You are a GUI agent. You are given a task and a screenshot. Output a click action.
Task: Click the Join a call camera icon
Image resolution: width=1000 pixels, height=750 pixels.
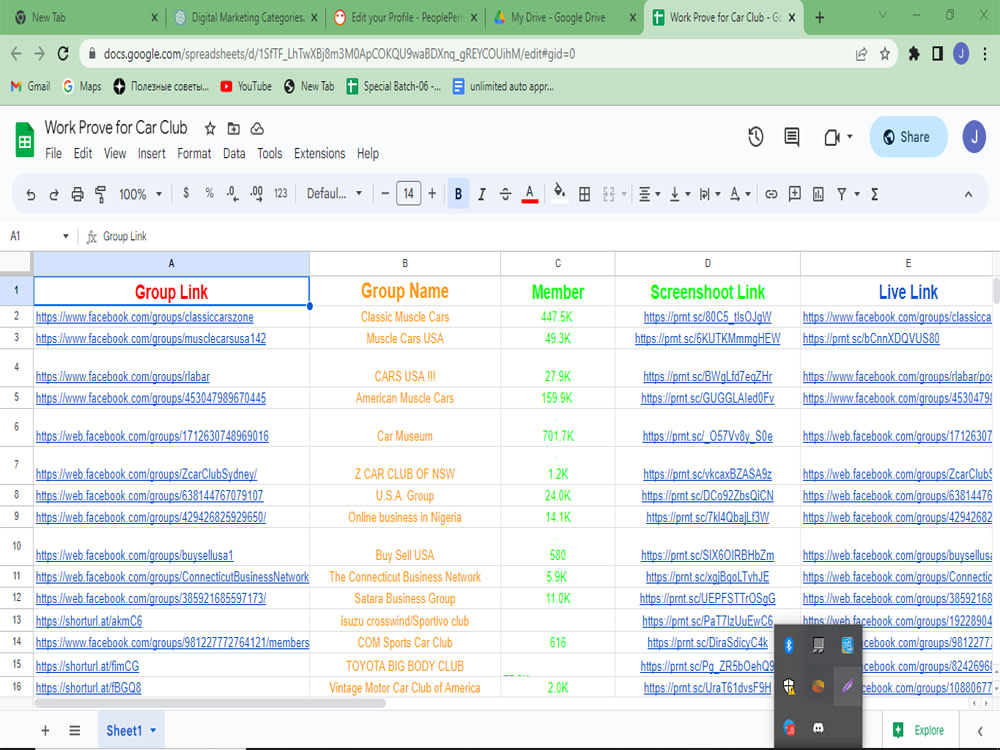tap(832, 137)
